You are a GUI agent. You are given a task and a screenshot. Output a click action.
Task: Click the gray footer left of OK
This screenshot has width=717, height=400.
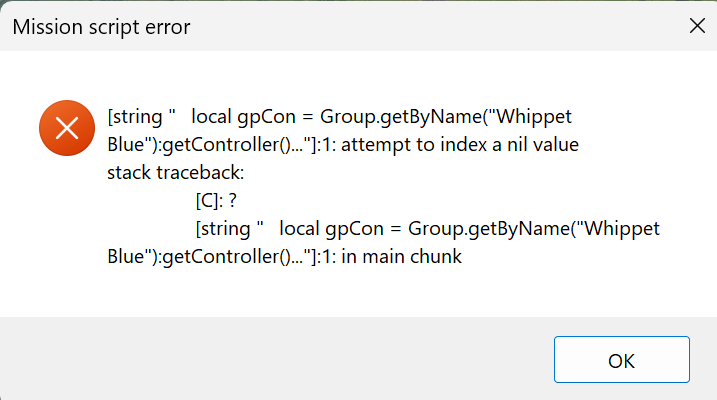coord(274,359)
